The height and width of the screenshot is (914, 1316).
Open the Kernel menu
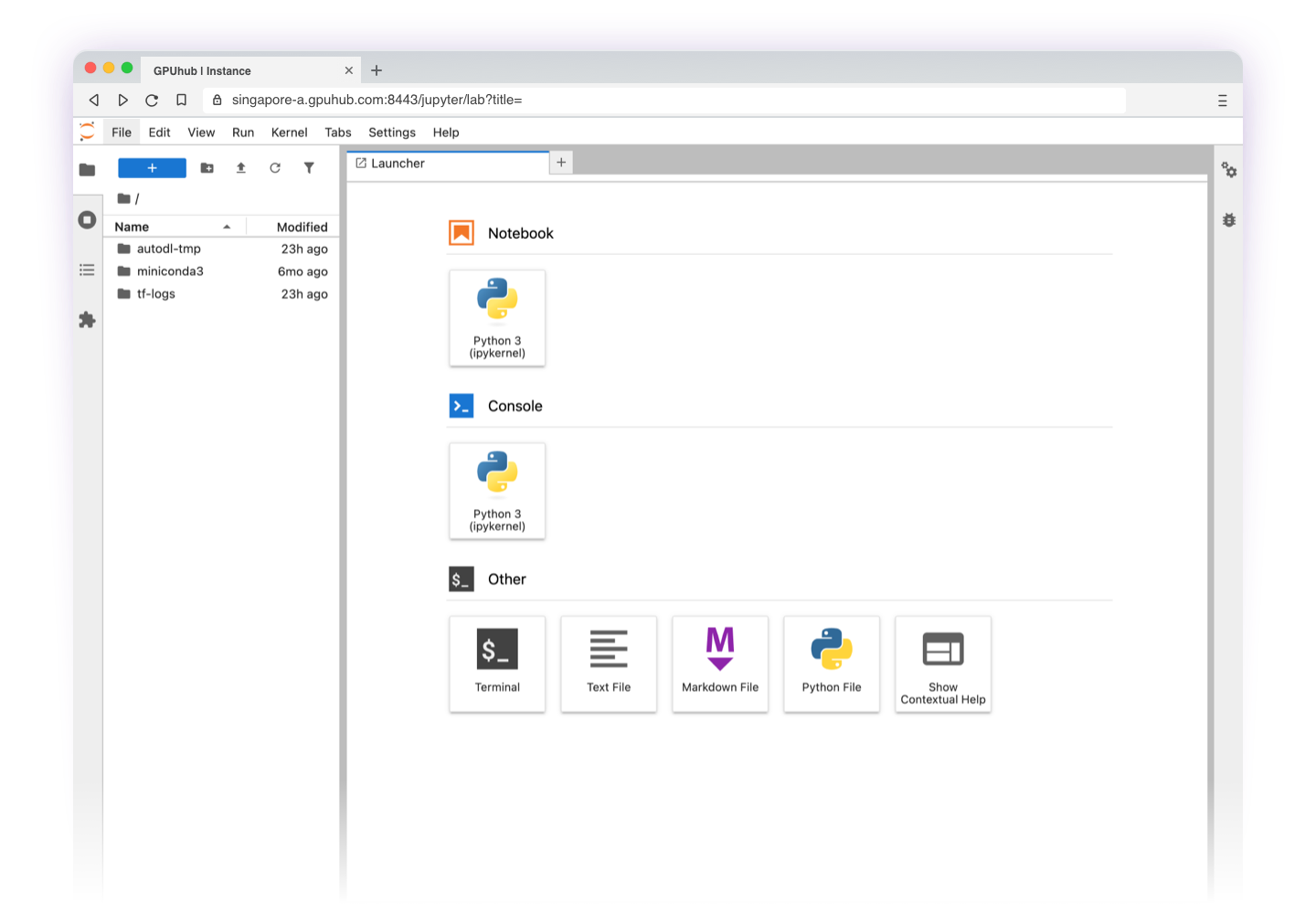[289, 133]
